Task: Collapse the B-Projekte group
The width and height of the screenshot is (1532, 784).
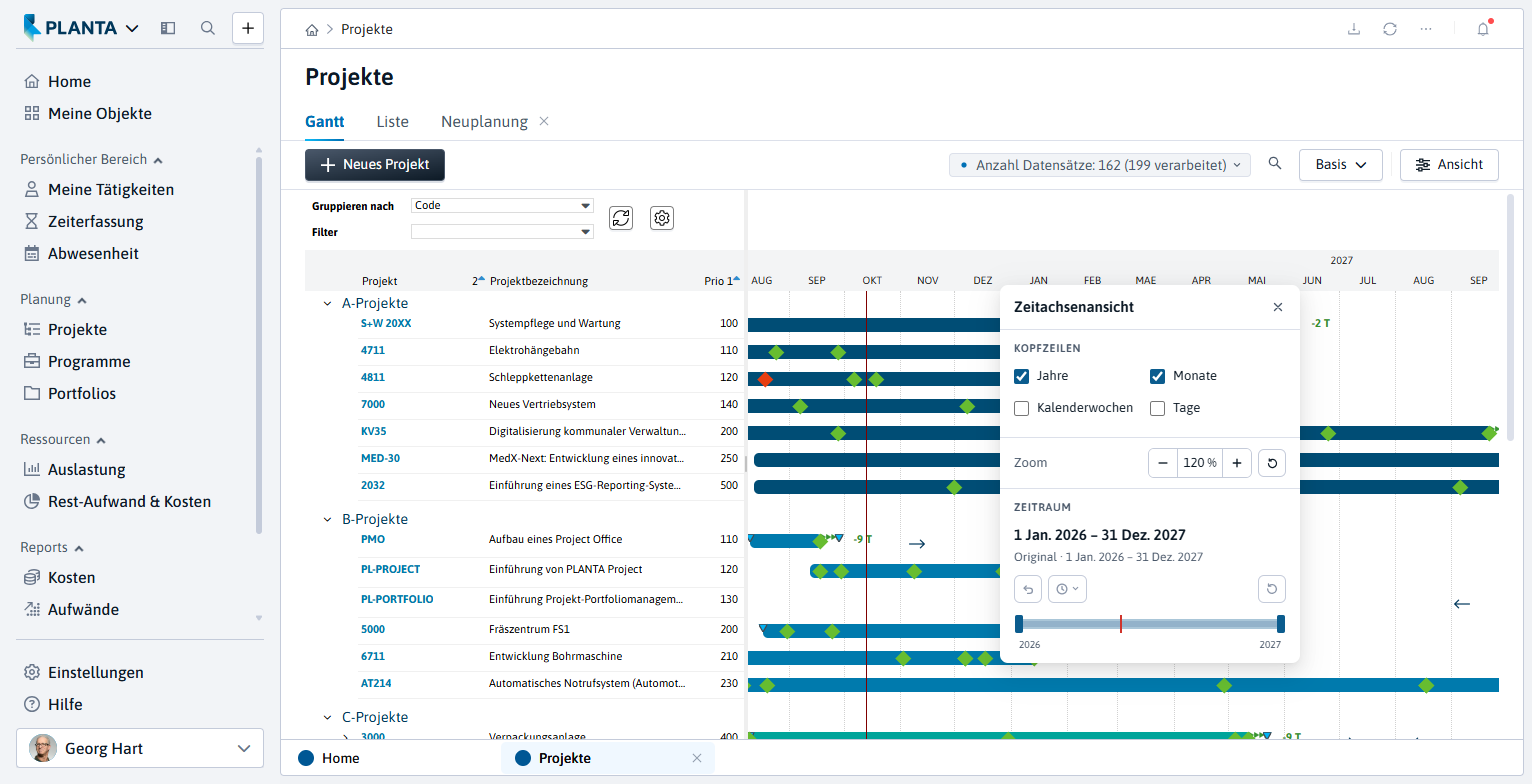Action: 327,519
